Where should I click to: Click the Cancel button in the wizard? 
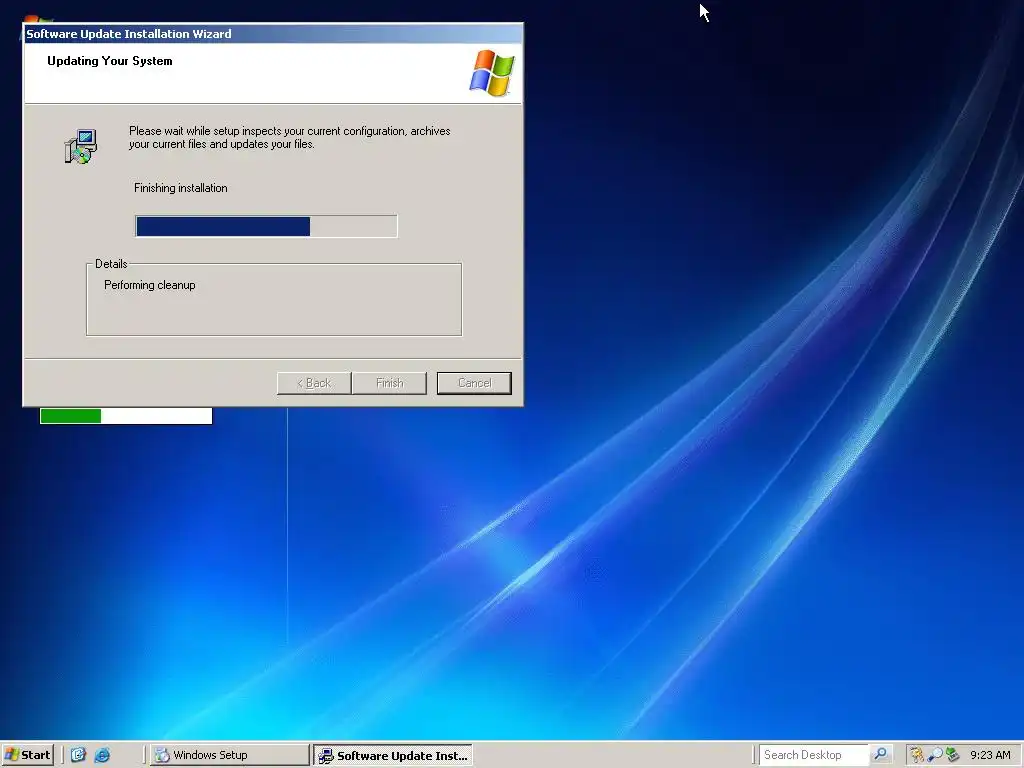474,383
